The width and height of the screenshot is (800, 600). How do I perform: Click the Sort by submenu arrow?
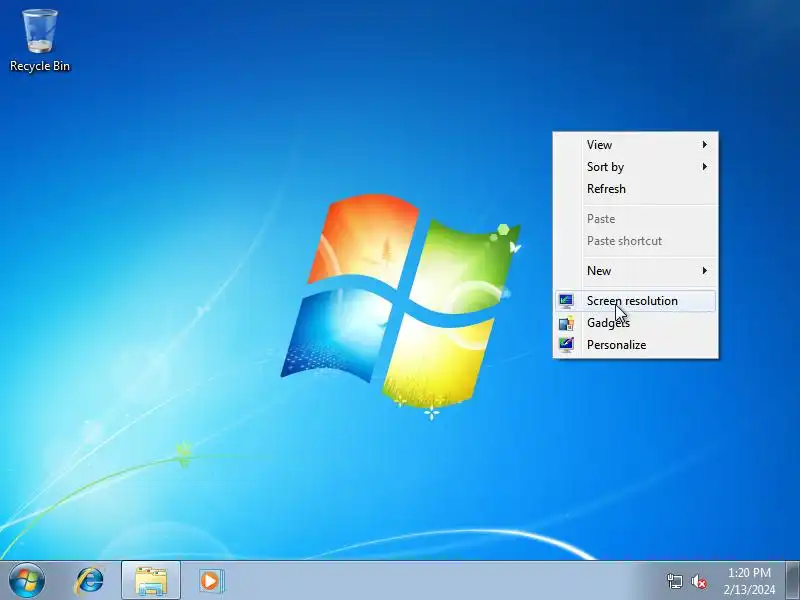(x=705, y=167)
